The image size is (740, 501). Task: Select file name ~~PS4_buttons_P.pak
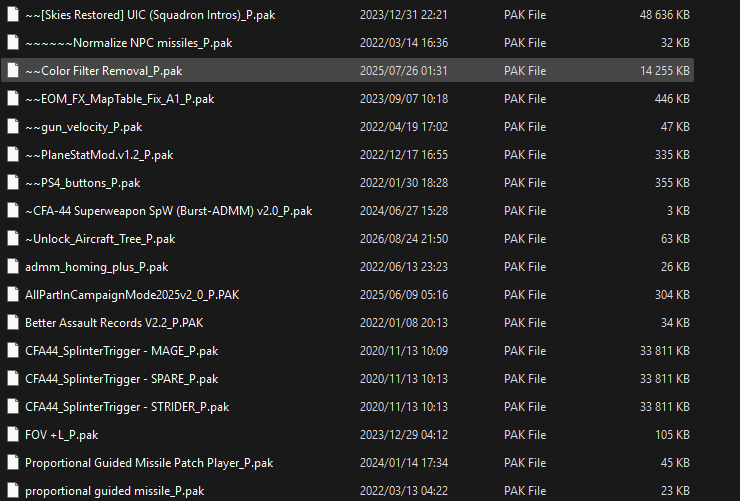pyautogui.click(x=83, y=183)
